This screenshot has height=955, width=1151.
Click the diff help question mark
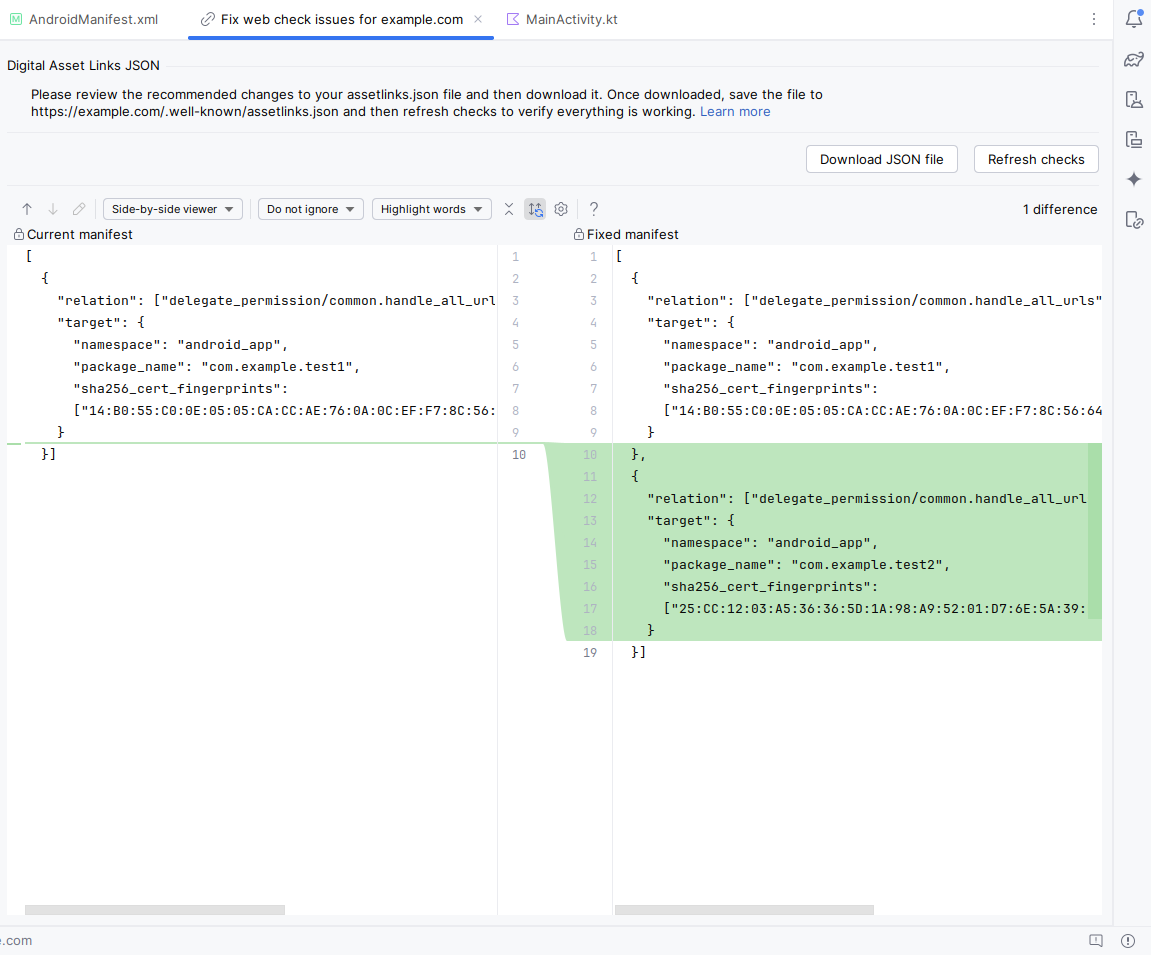[594, 209]
